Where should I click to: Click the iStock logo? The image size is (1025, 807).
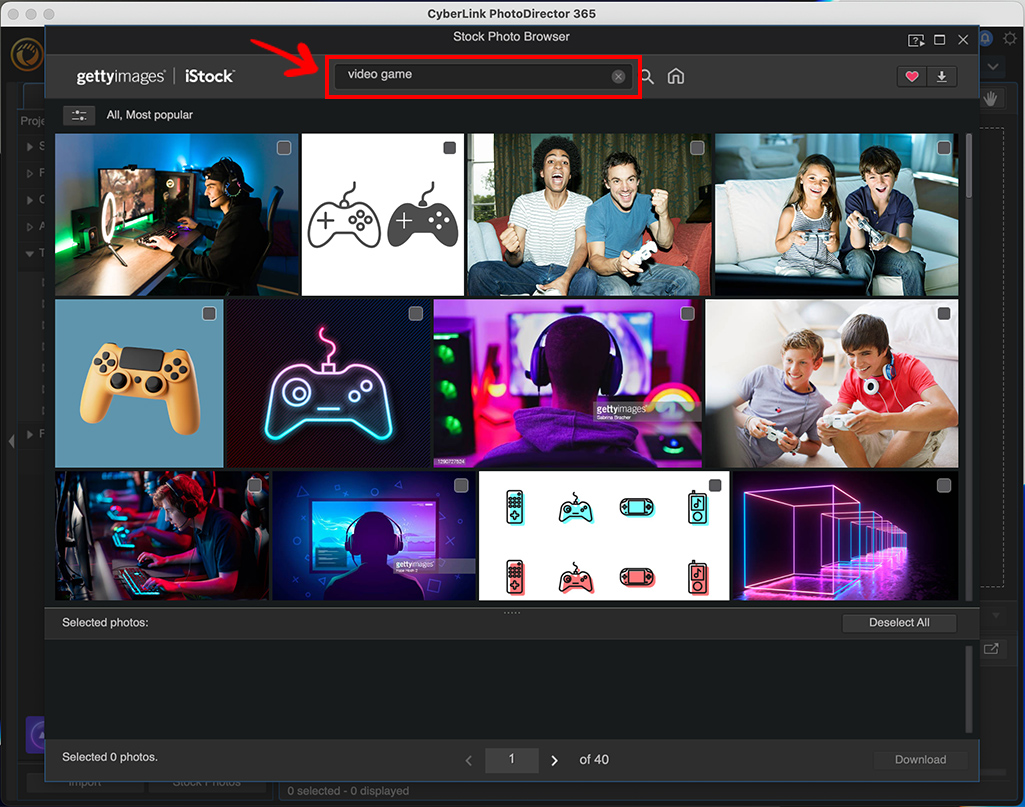click(x=209, y=77)
